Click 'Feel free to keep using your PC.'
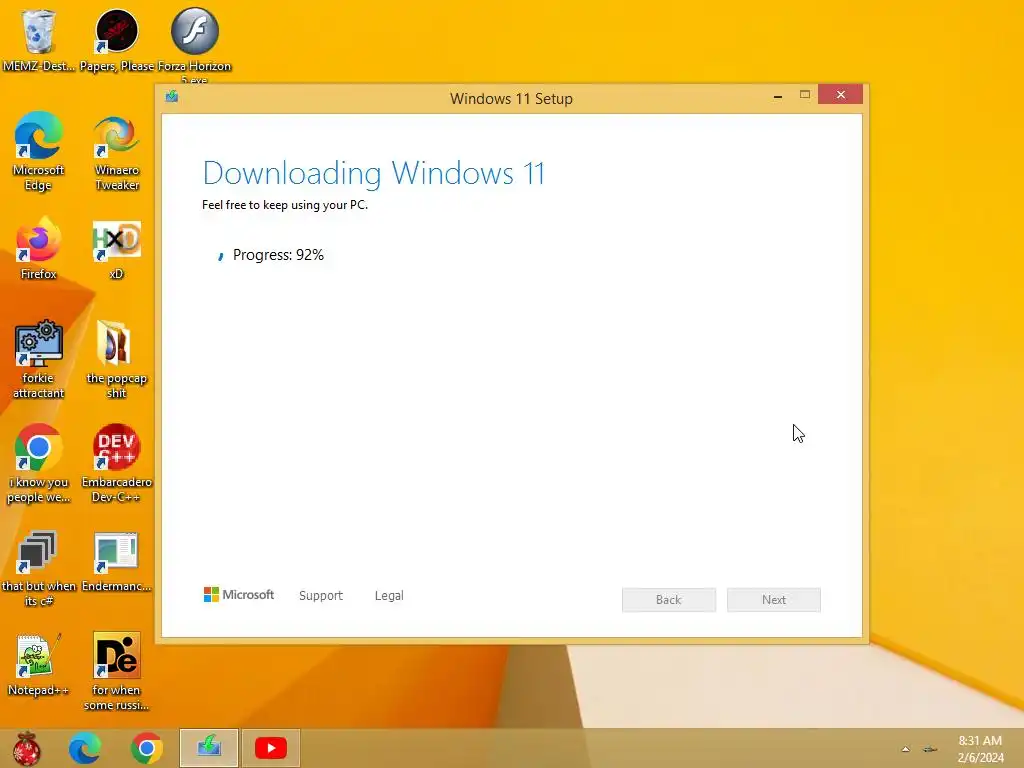 (x=285, y=205)
